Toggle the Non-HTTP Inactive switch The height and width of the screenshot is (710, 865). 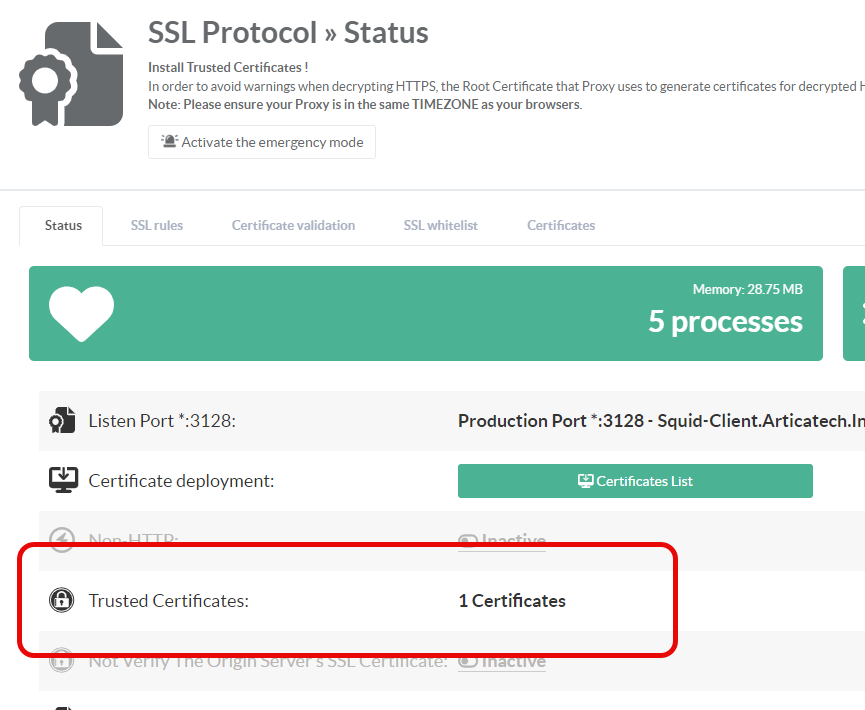(468, 541)
